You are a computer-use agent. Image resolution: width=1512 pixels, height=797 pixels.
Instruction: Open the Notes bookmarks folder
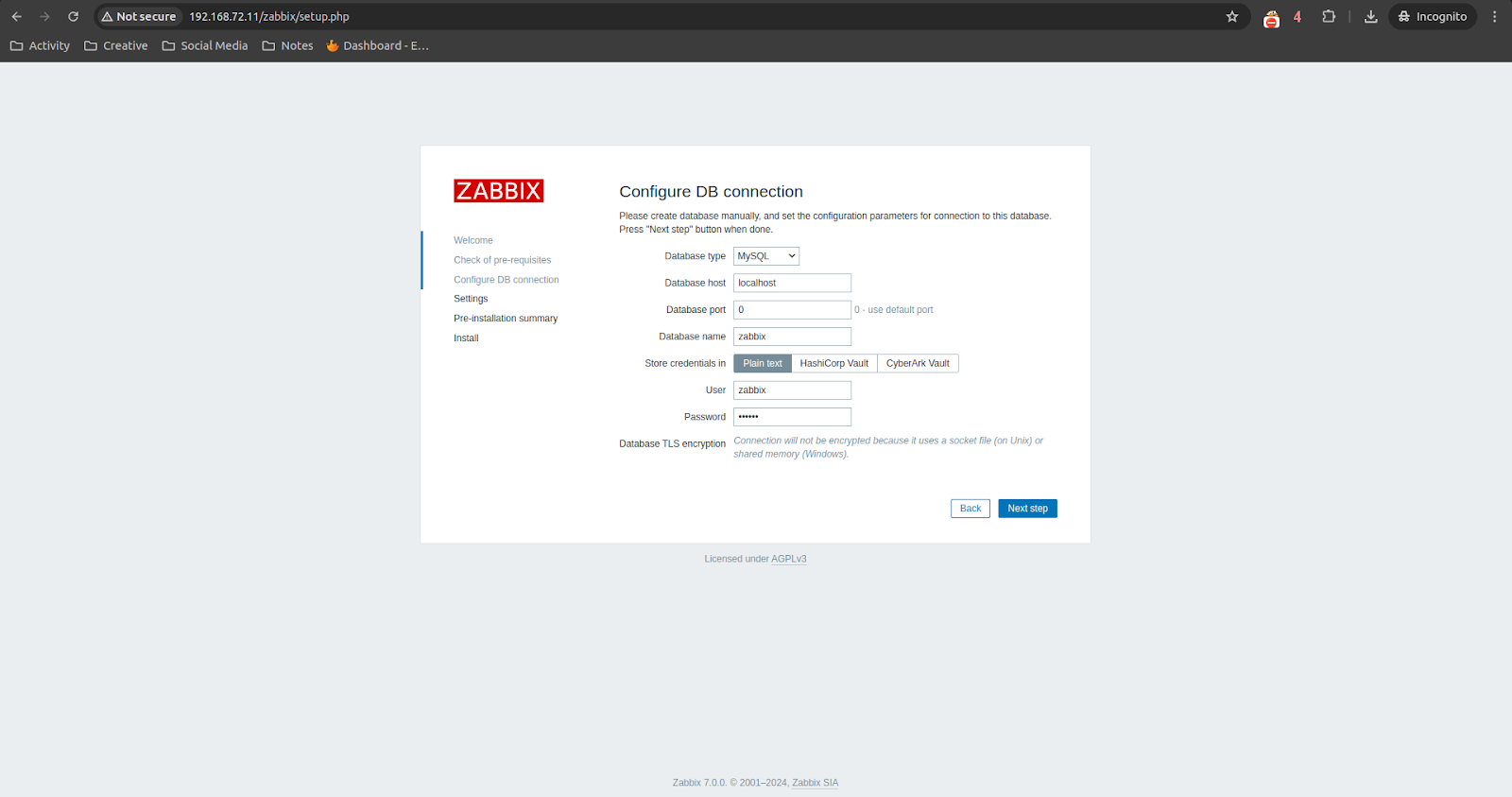point(287,45)
